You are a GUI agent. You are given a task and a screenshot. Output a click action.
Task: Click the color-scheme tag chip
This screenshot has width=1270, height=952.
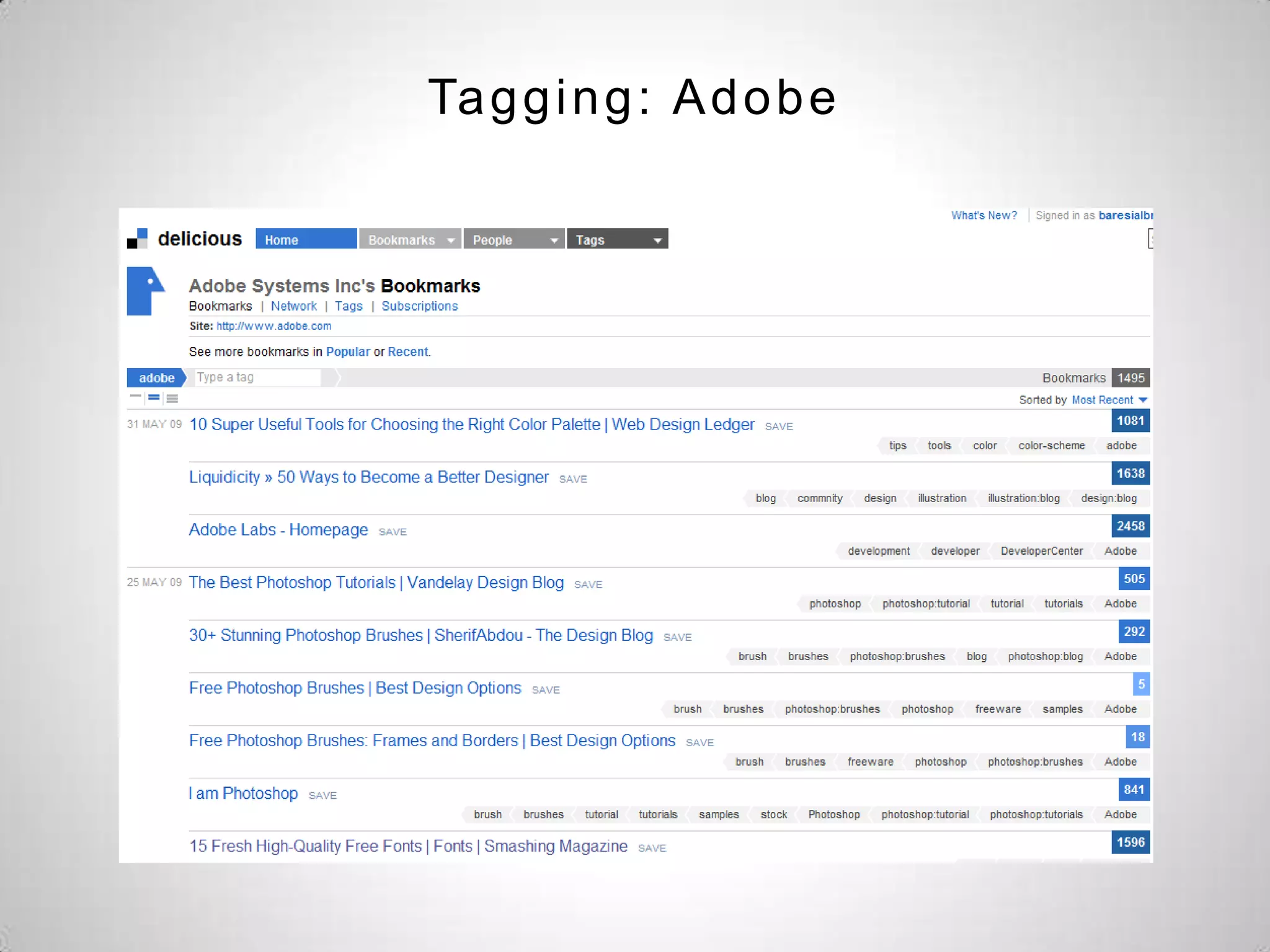1051,446
